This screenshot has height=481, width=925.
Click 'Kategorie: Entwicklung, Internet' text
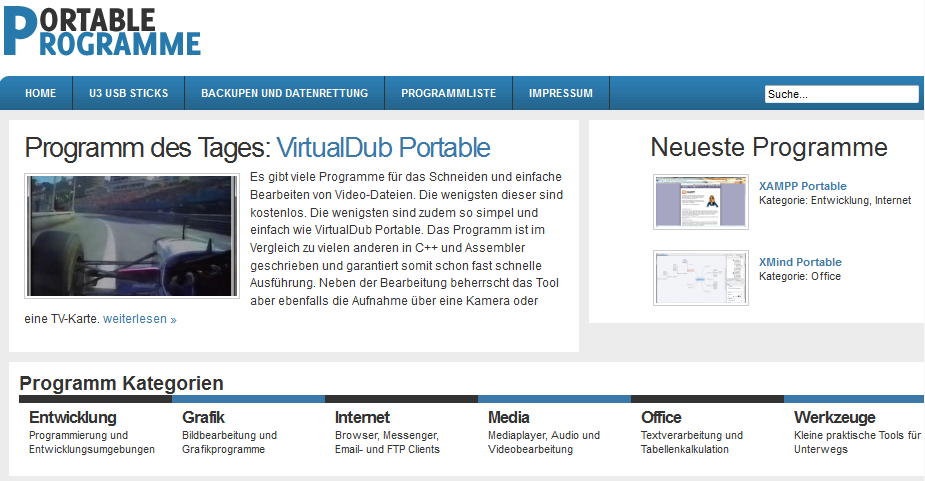835,201
